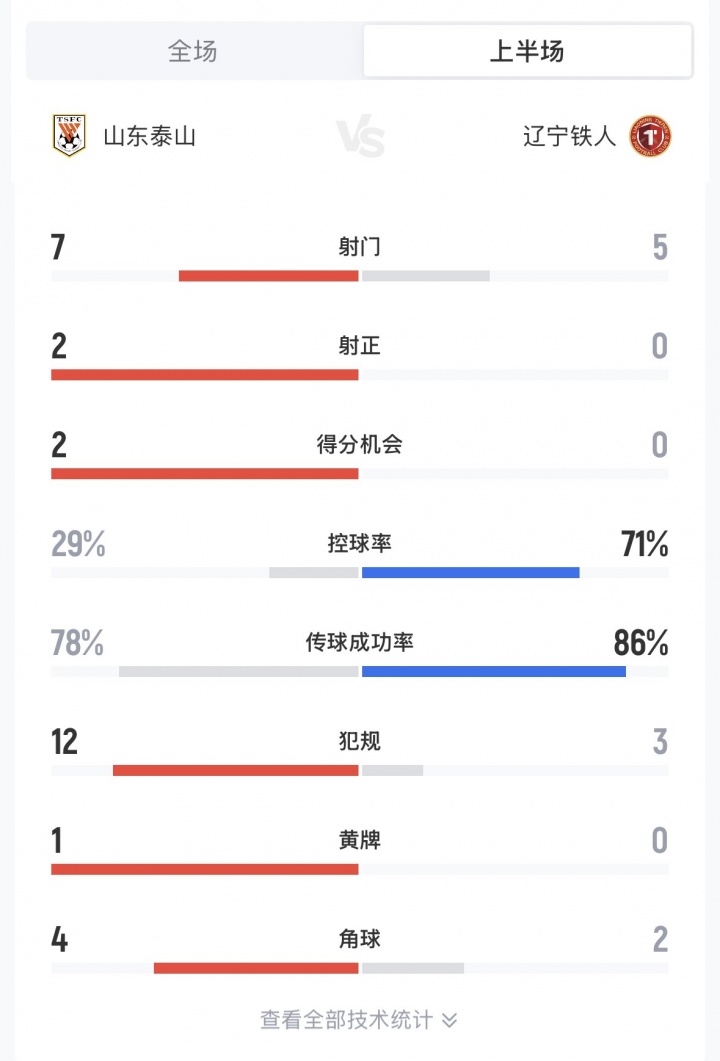
Task: Select the 上半场 tab
Action: coord(527,51)
